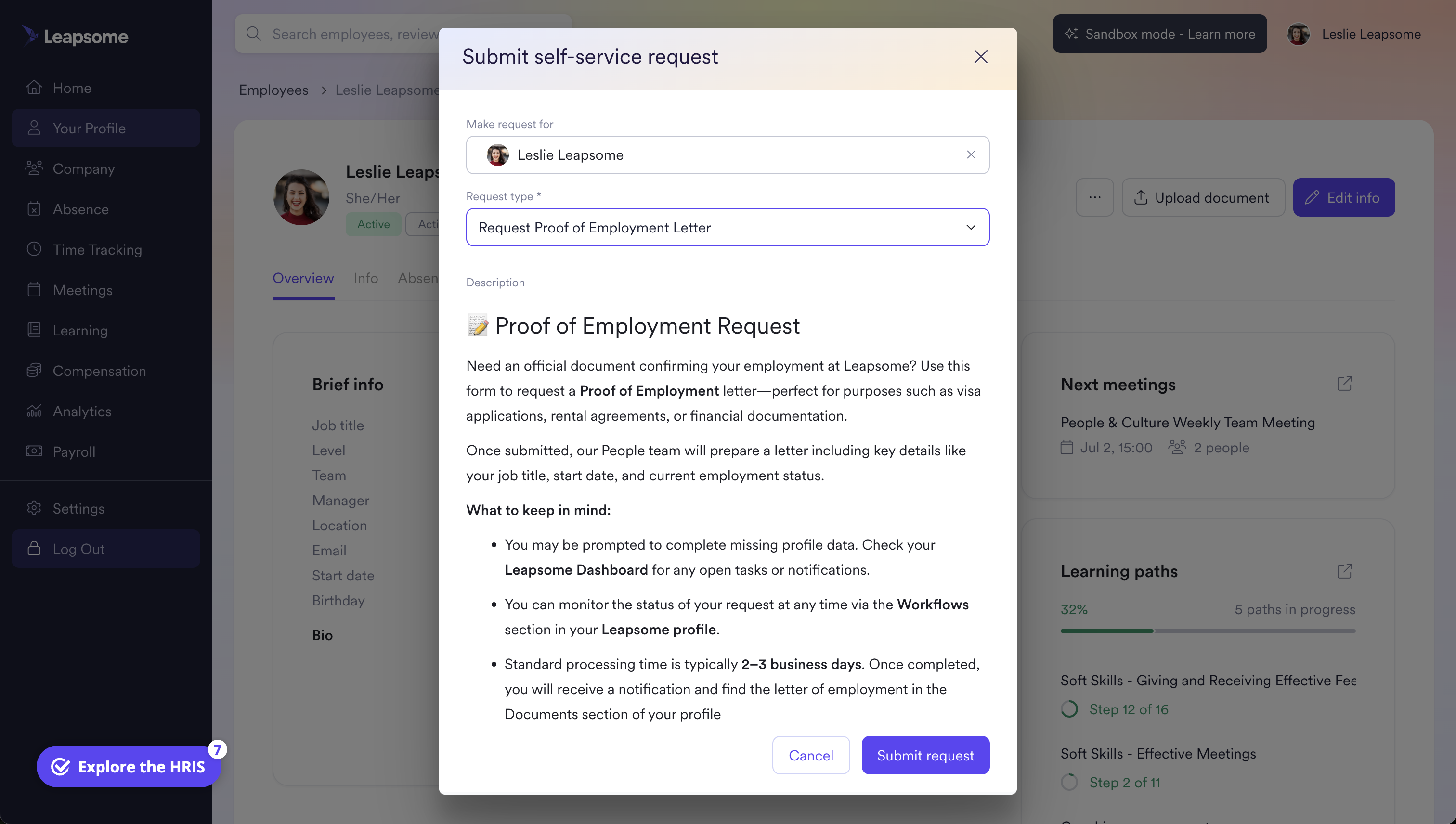Mark Step 12 of 16 as complete
The width and height of the screenshot is (1456, 824).
coord(1069,708)
